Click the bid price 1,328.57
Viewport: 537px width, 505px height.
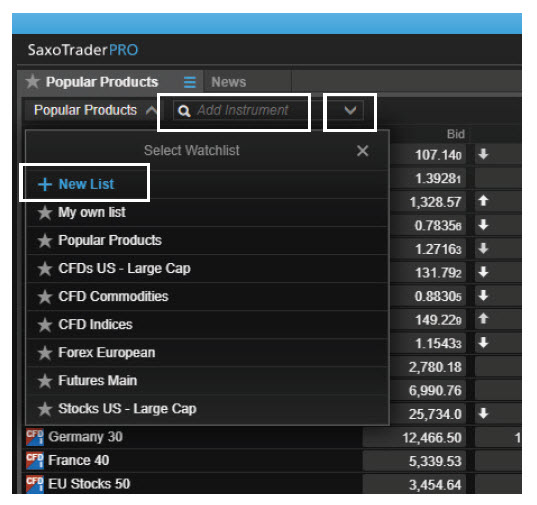tap(435, 202)
